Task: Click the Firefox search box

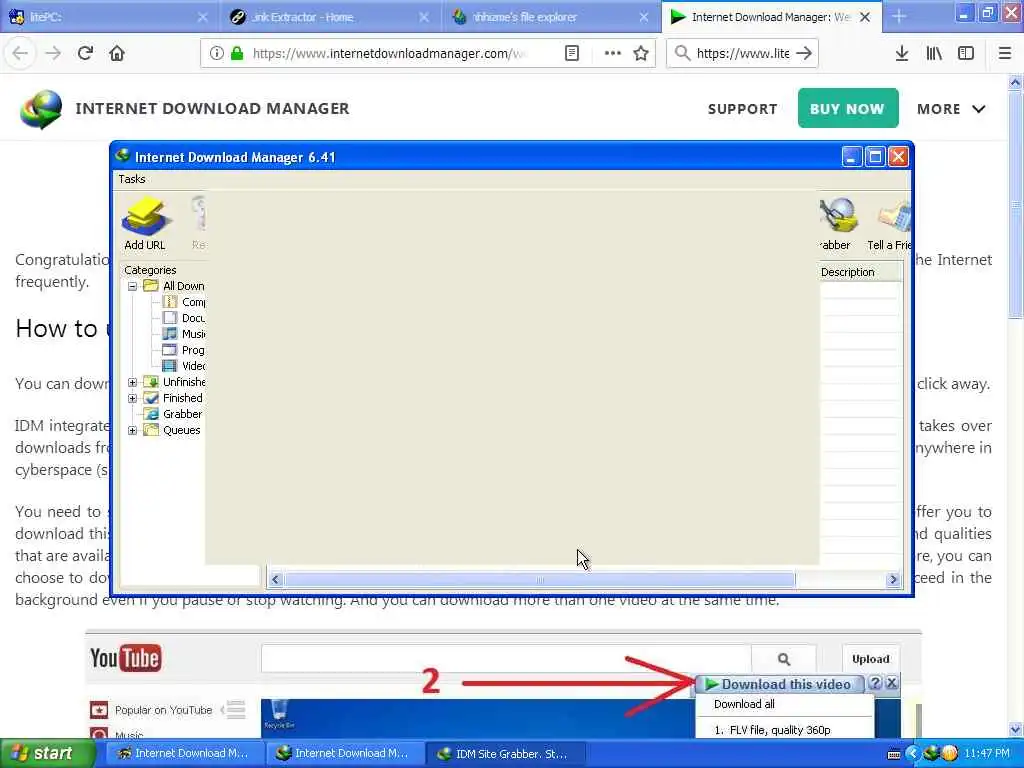Action: [743, 53]
